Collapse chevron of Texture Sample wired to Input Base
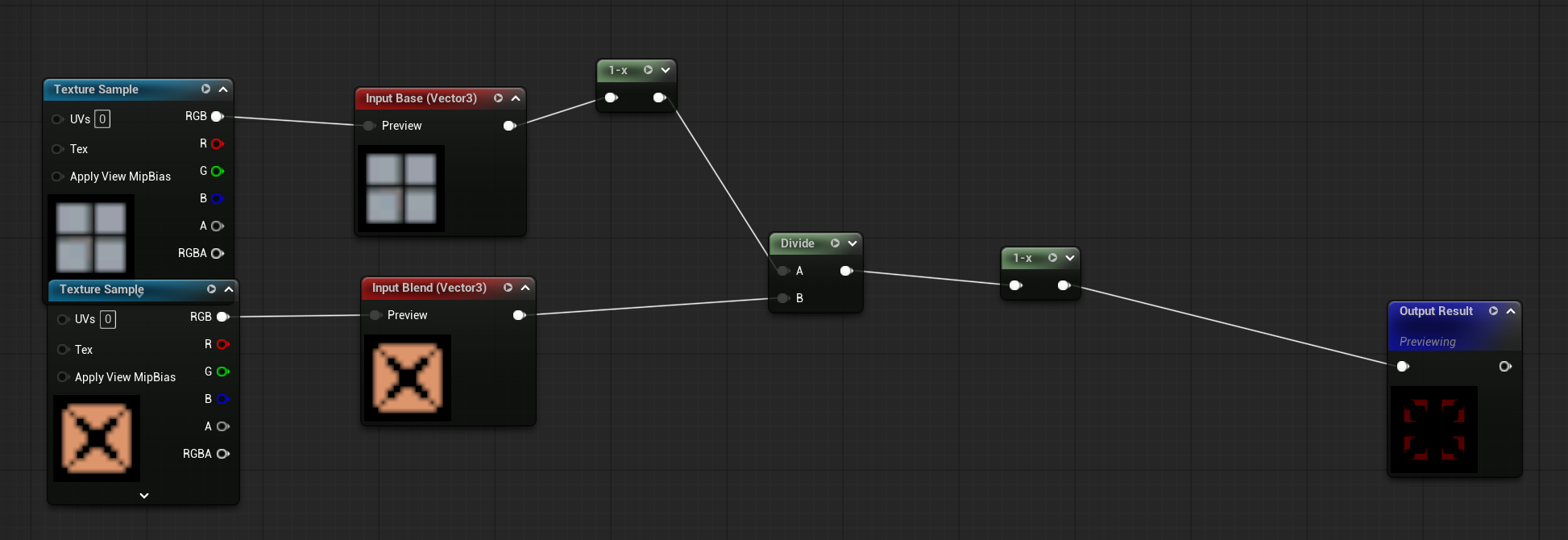The image size is (1568, 540). [223, 89]
